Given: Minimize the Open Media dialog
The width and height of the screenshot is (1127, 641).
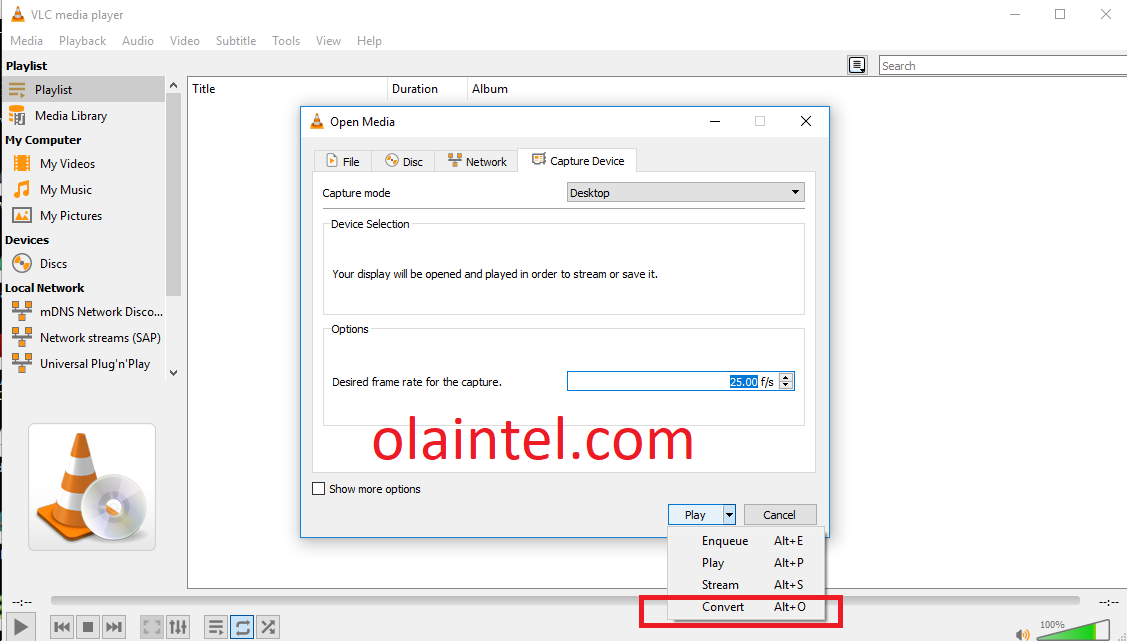Looking at the screenshot, I should tap(715, 121).
